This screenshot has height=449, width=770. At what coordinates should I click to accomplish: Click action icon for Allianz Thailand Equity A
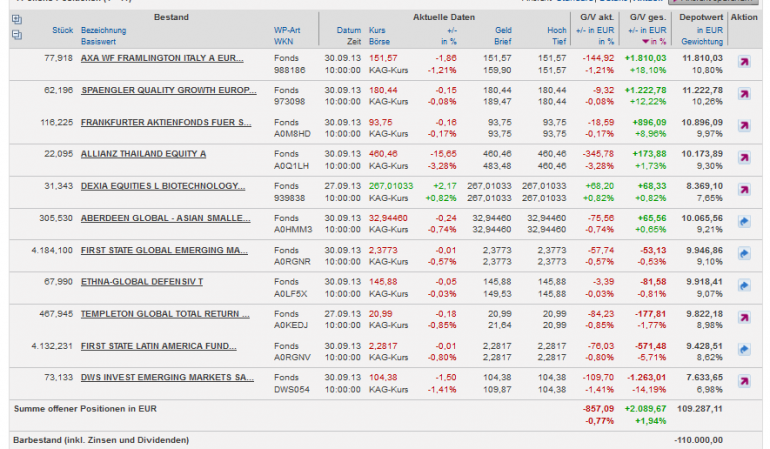(x=743, y=158)
